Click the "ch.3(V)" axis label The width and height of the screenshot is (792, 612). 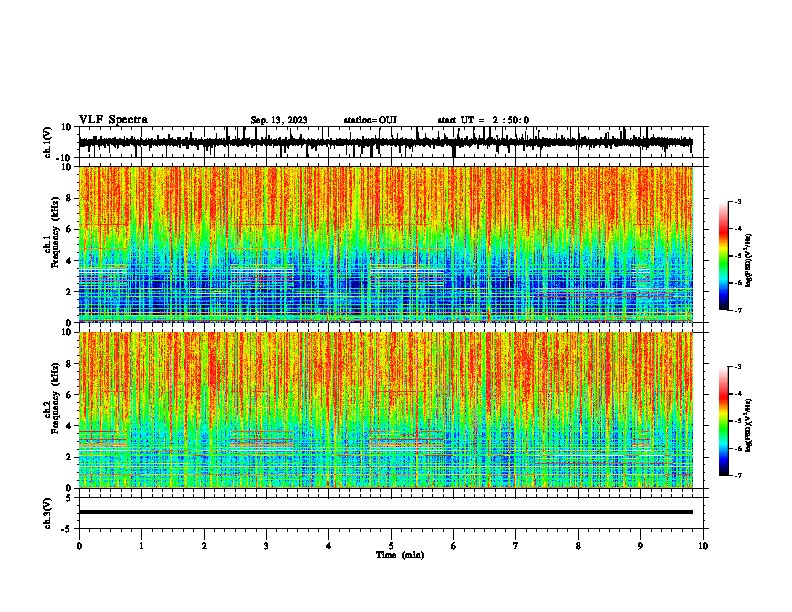pyautogui.click(x=48, y=513)
